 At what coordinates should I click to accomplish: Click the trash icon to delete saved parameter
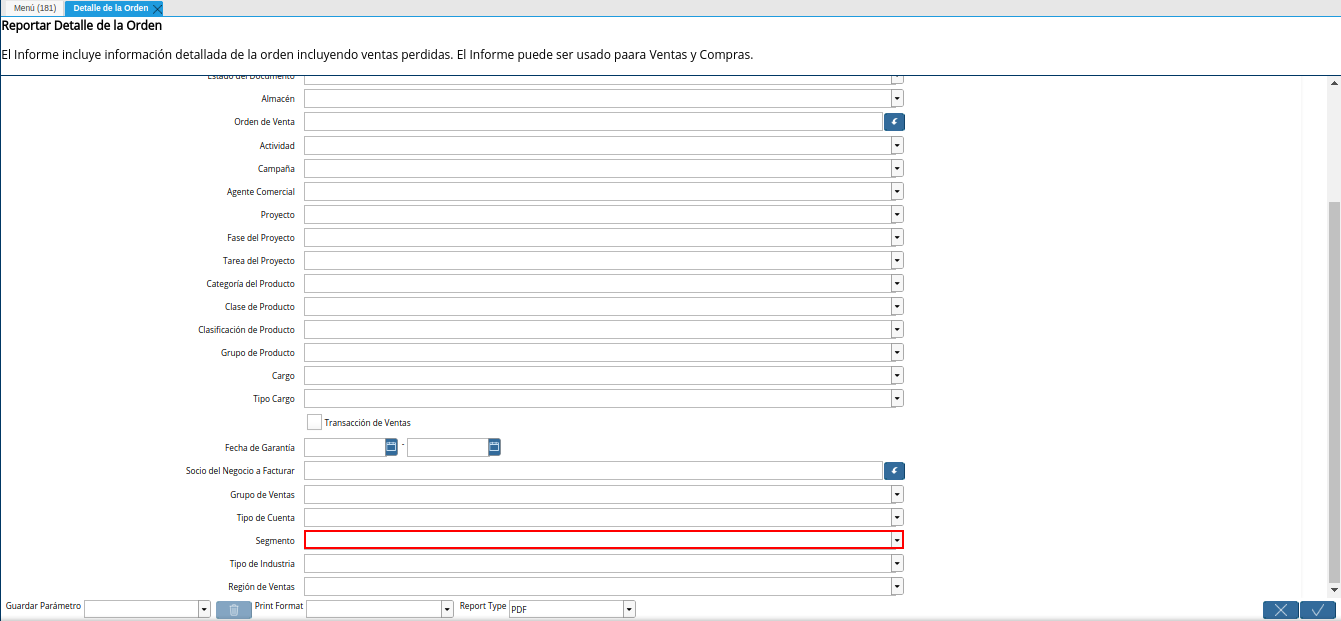[x=233, y=610]
